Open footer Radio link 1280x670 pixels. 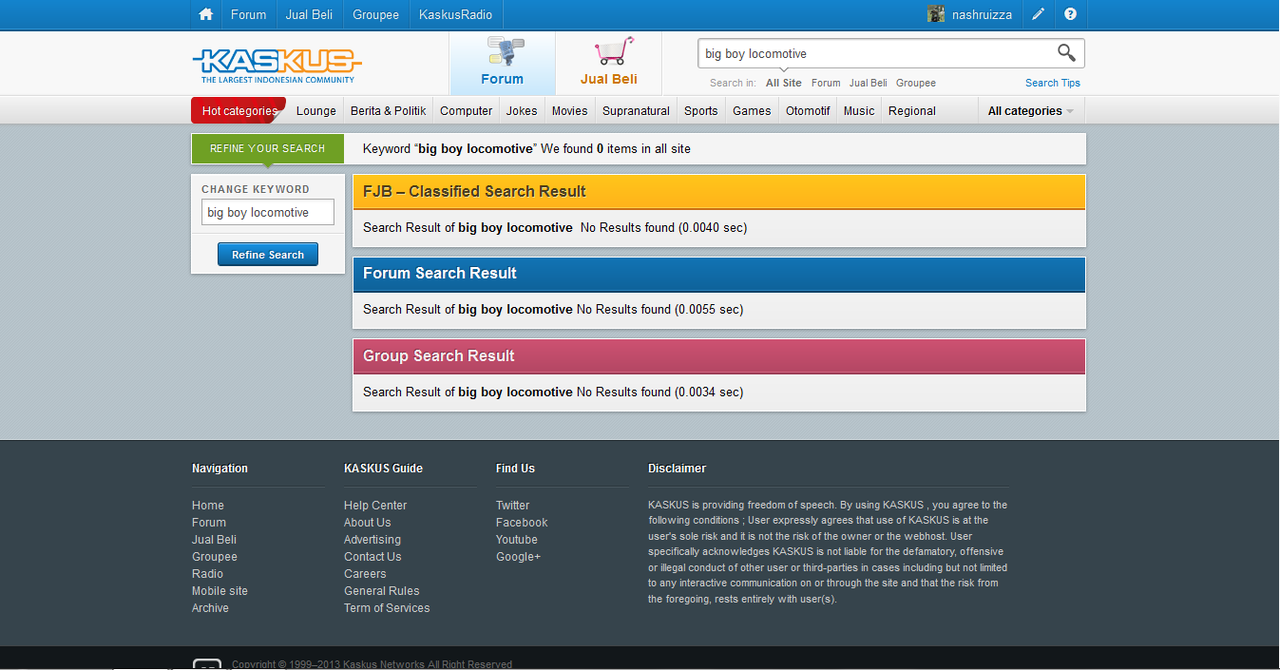[208, 574]
